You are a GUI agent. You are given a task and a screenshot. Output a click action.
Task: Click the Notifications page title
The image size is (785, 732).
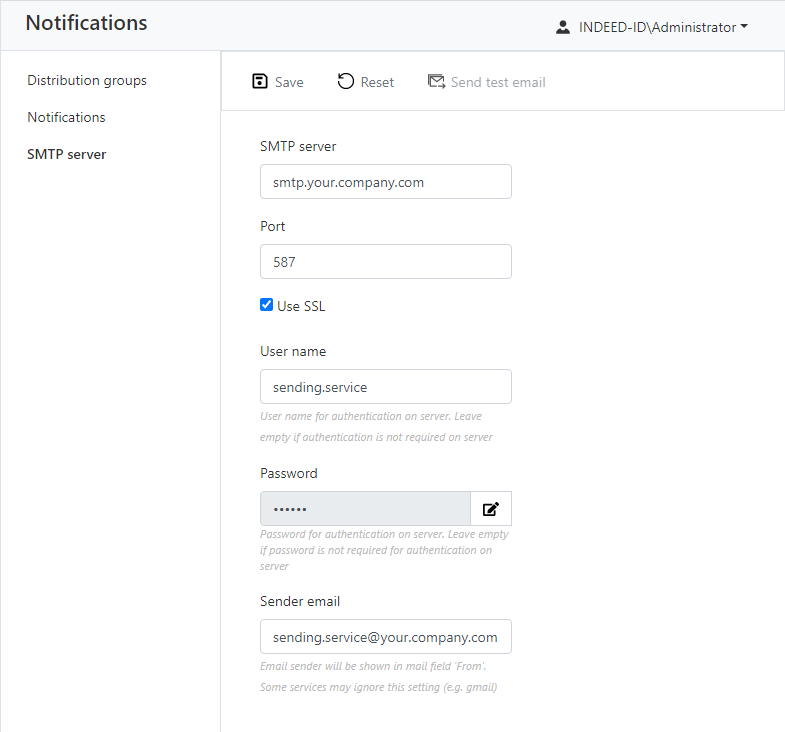pos(86,23)
